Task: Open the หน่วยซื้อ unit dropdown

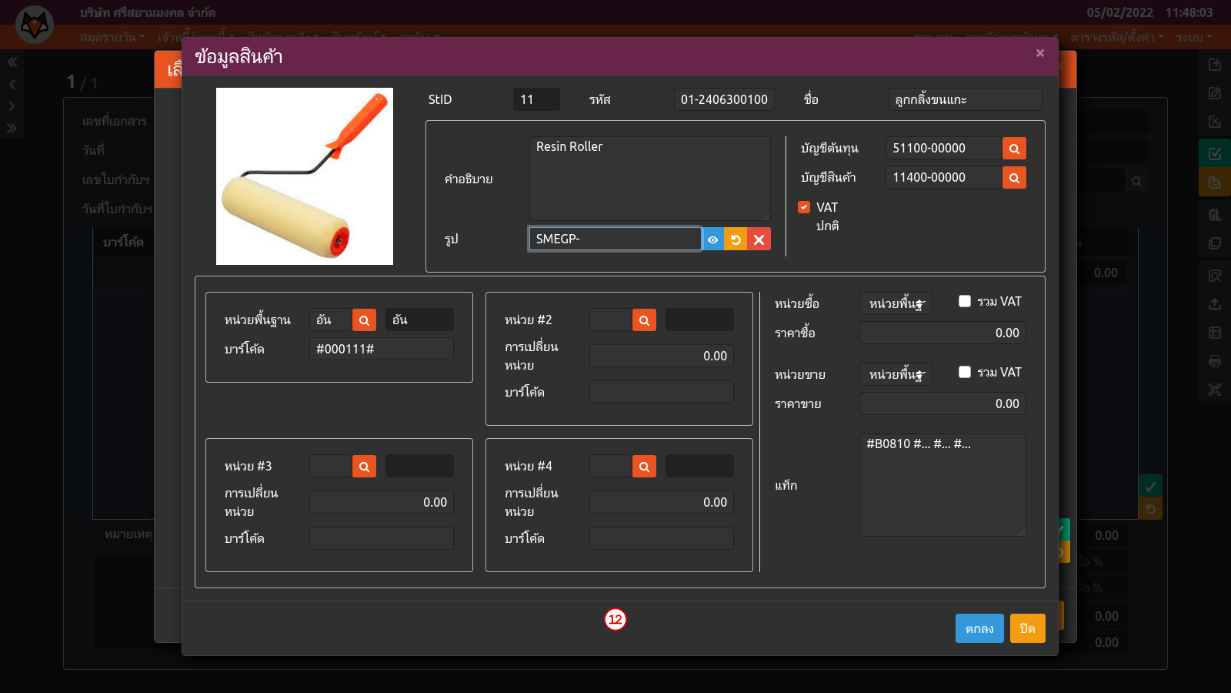Action: pyautogui.click(x=896, y=303)
